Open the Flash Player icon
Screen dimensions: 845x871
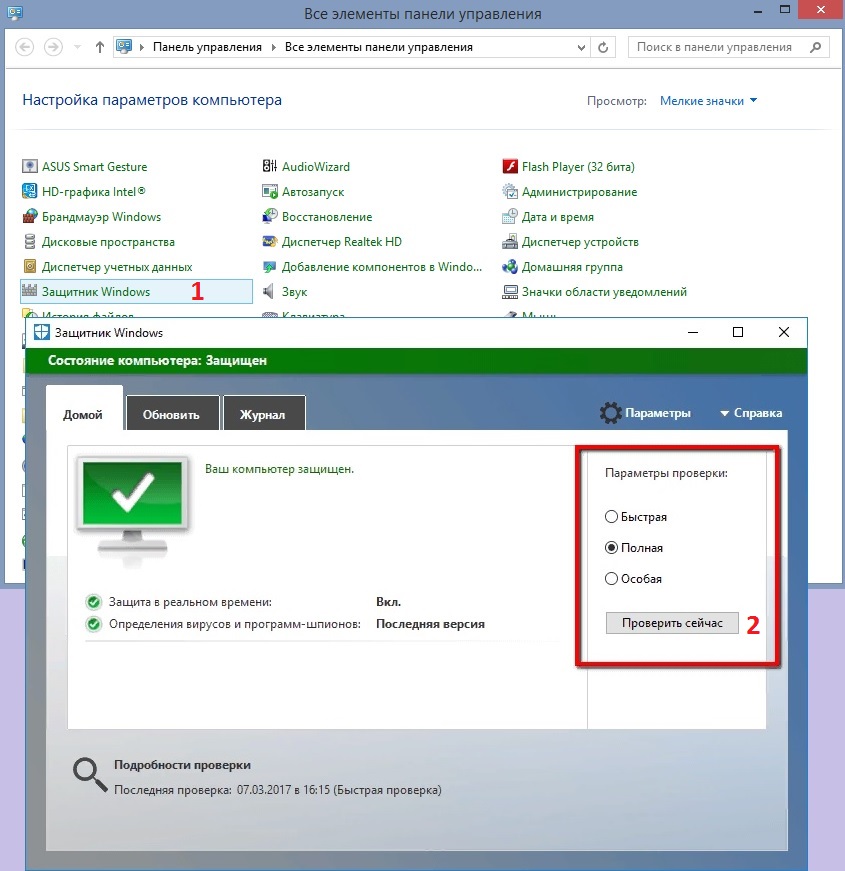509,166
